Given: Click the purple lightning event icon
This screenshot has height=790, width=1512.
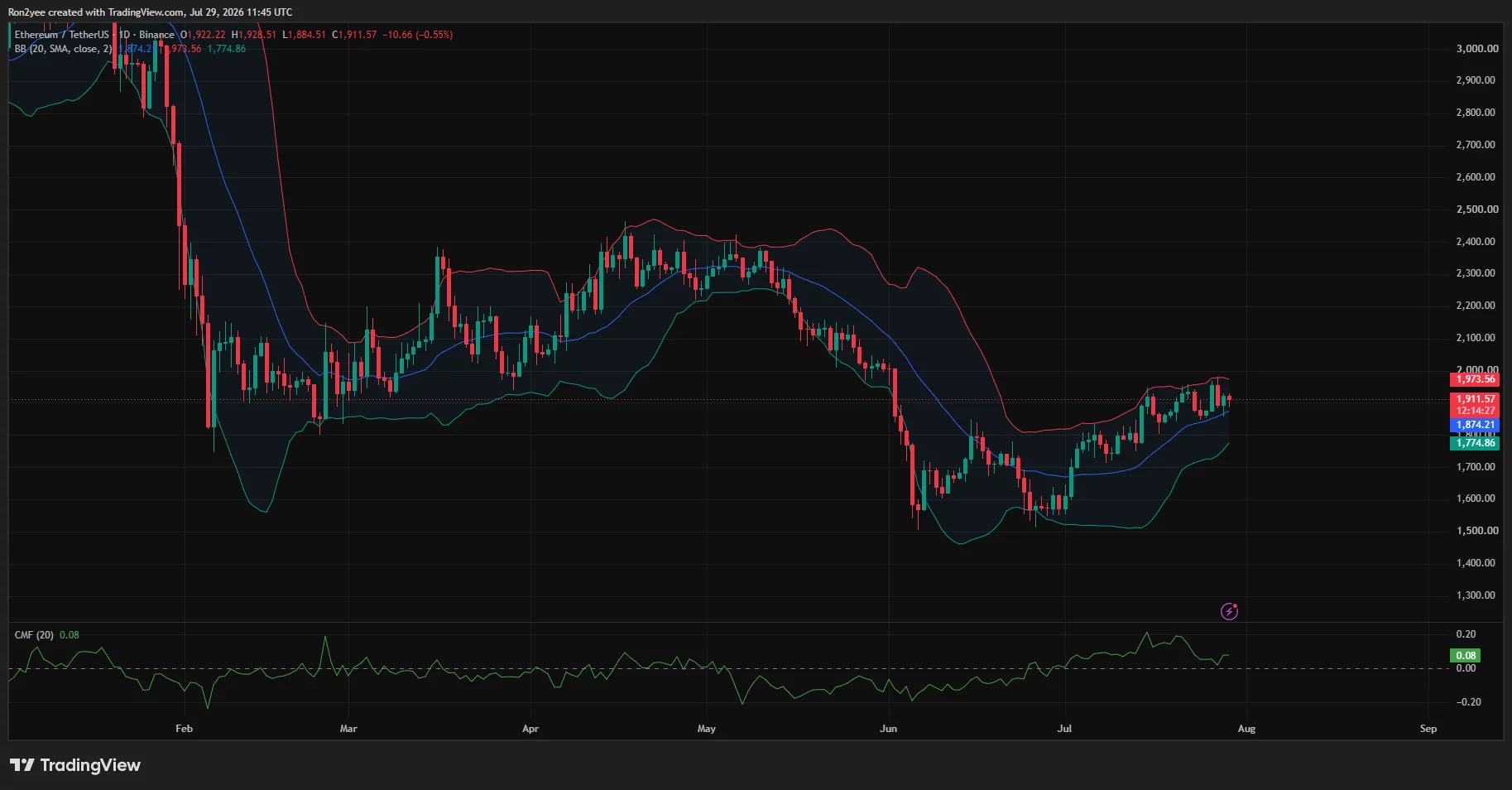Looking at the screenshot, I should [1229, 611].
